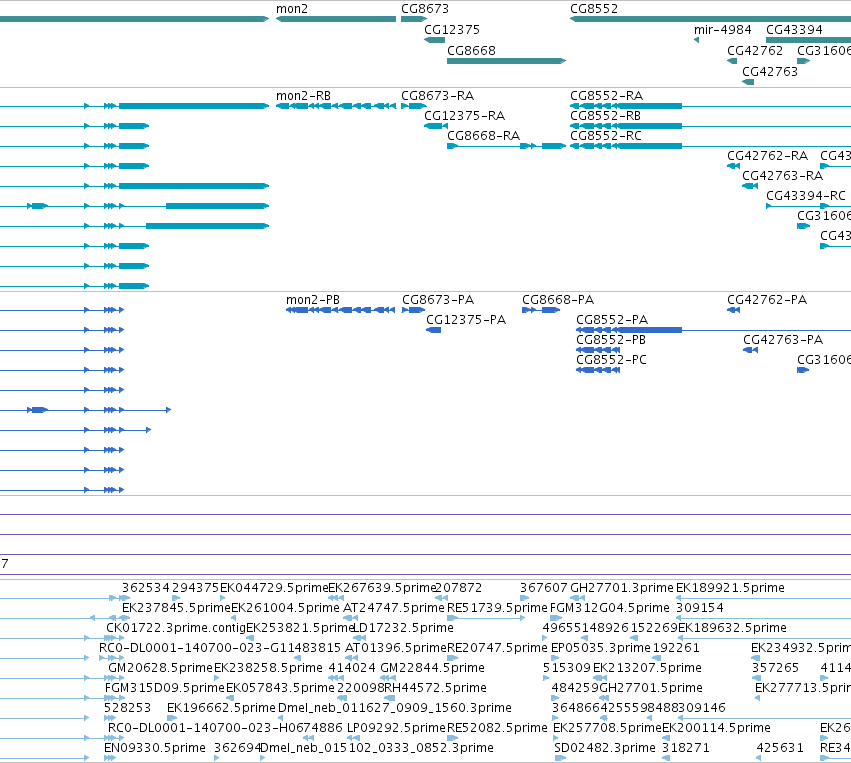Select EST LD17232.5prime
851x763 pixels.
click(403, 628)
